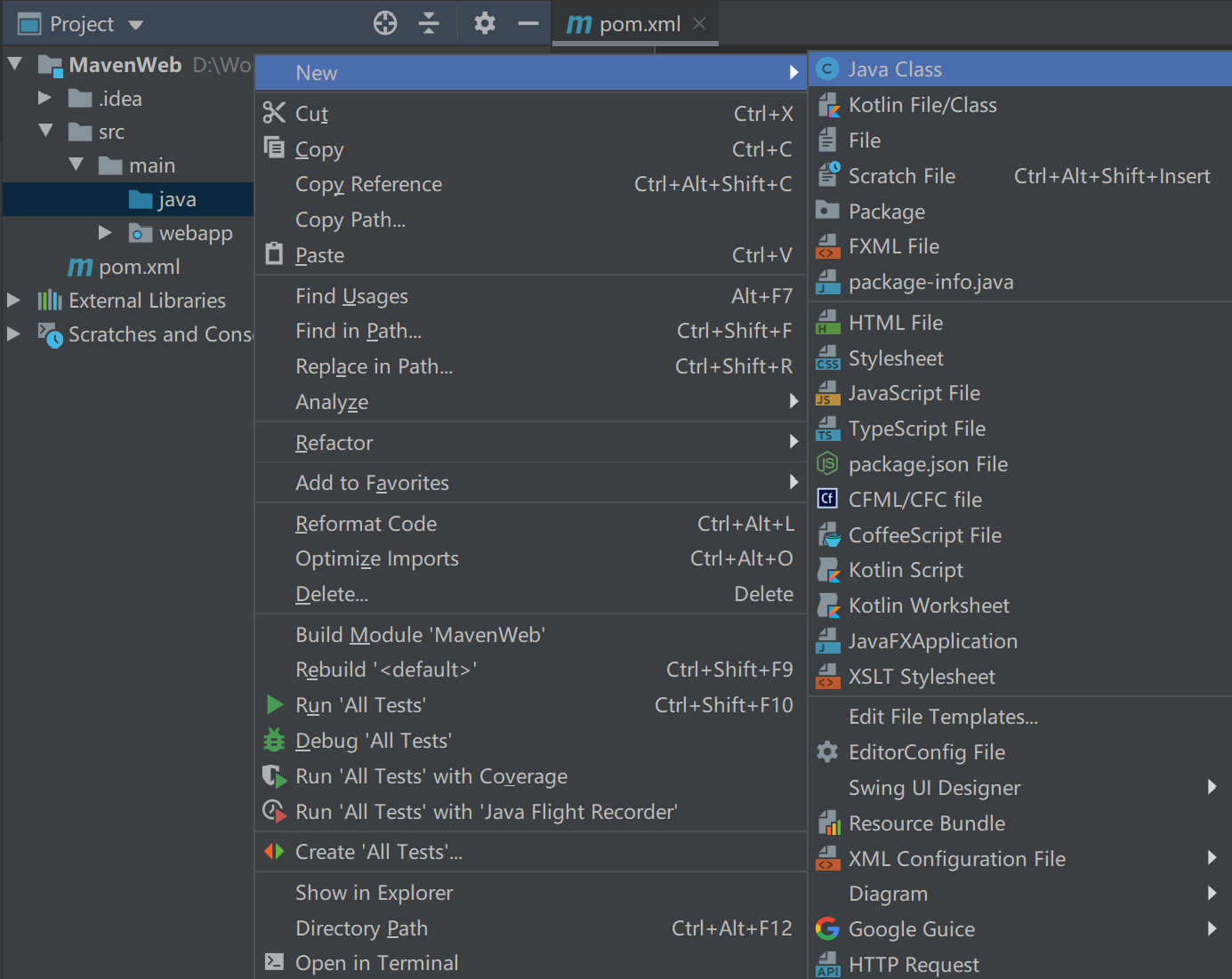1232x979 pixels.
Task: Click the Paste clipboard icon
Action: (274, 254)
